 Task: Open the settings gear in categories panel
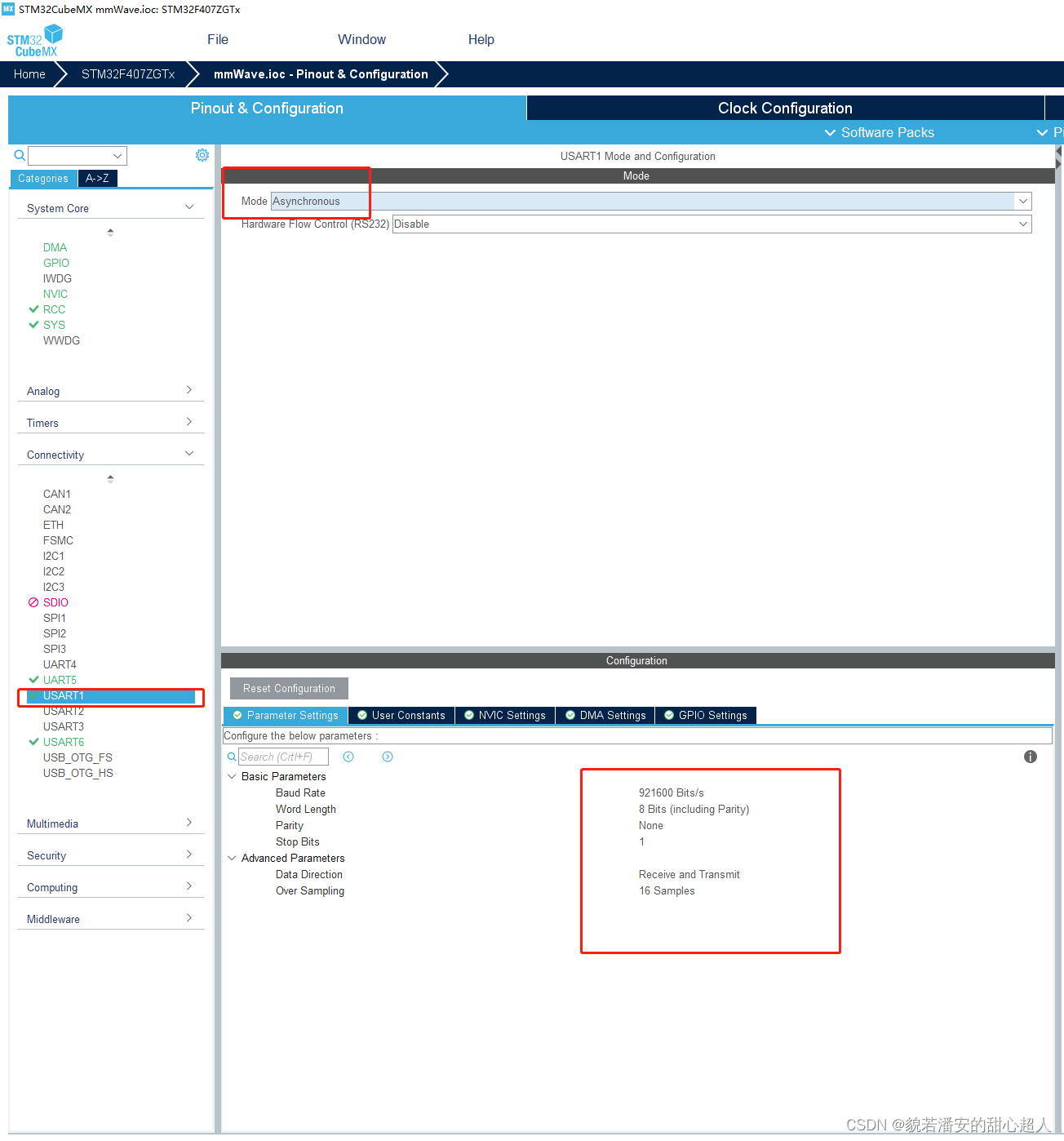(202, 155)
